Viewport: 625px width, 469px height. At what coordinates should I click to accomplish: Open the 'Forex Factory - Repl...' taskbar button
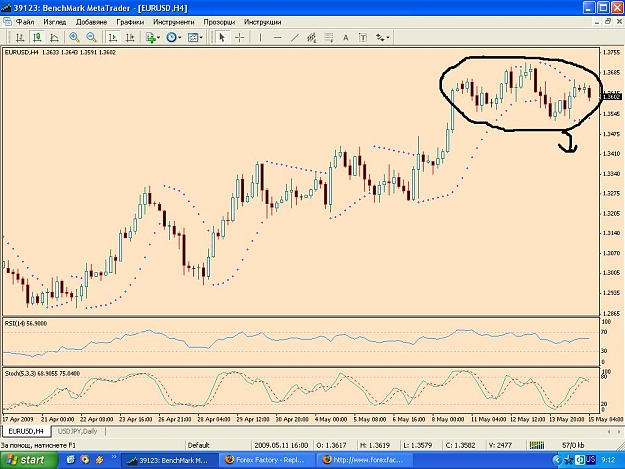(x=266, y=460)
